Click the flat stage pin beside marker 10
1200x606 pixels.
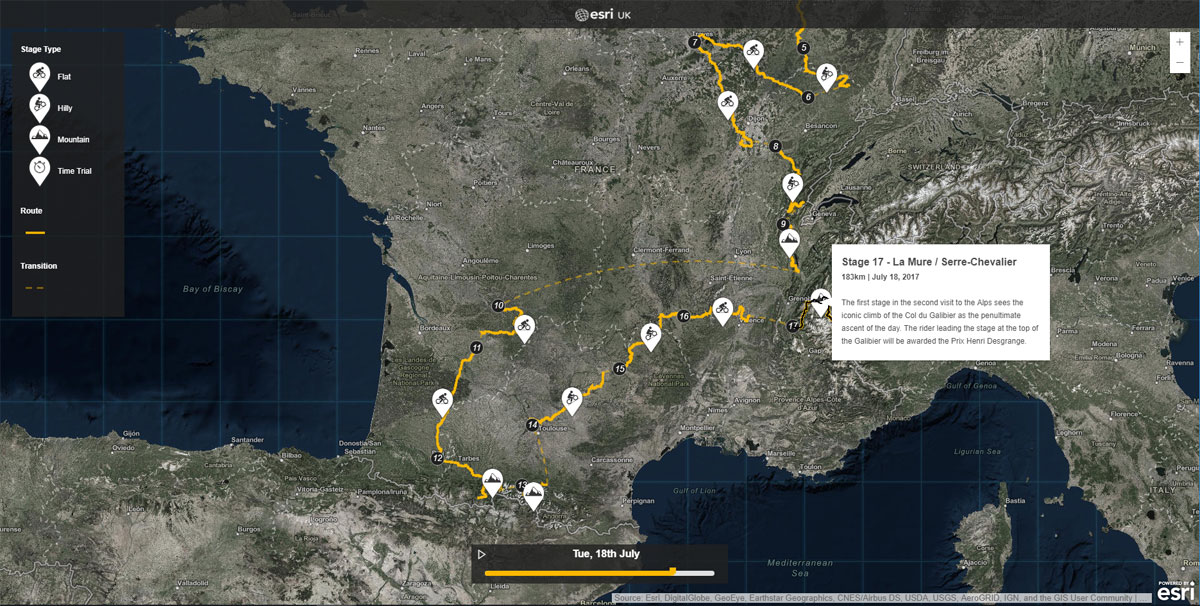pyautogui.click(x=523, y=325)
